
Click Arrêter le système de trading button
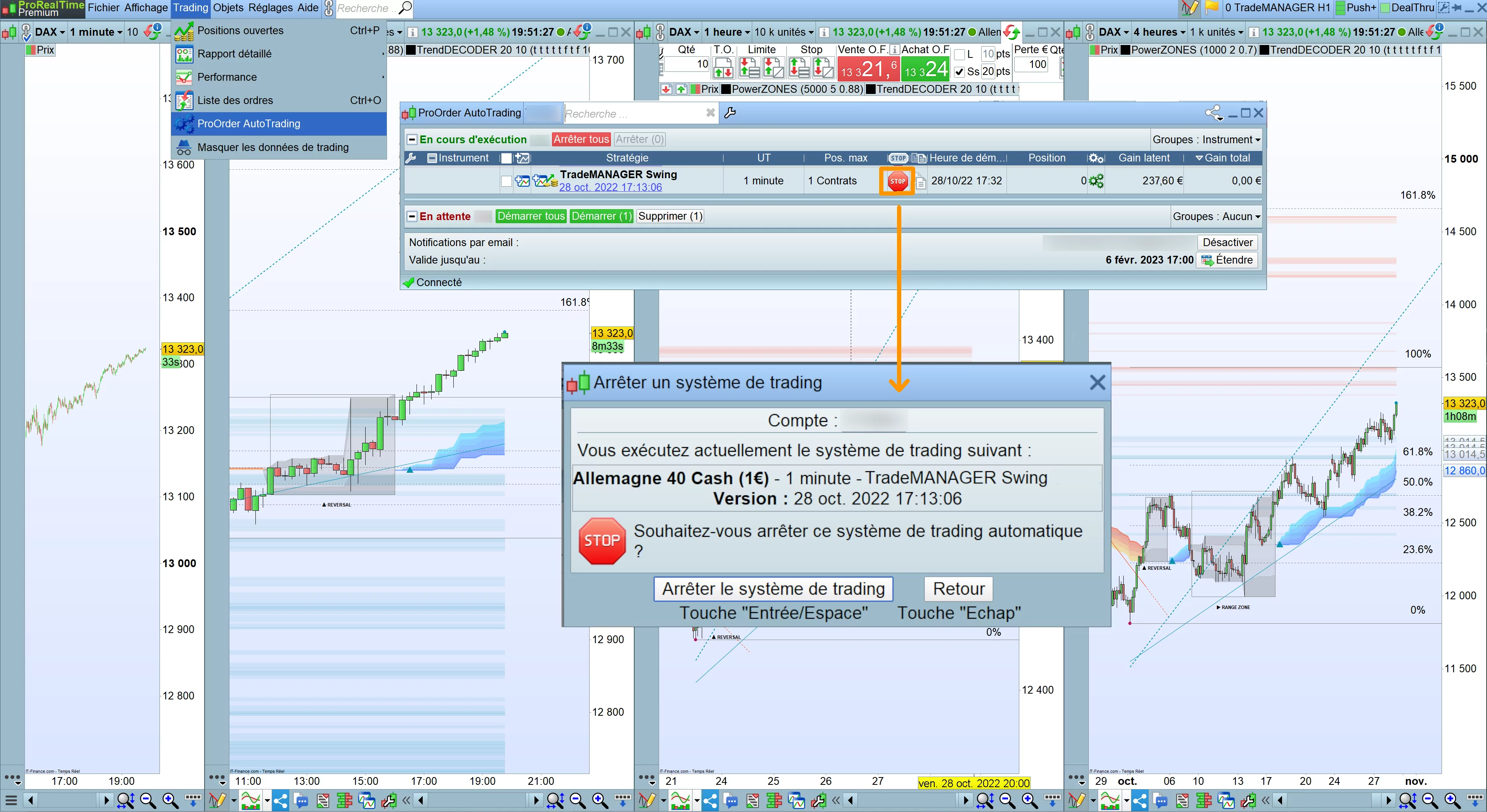(x=773, y=589)
